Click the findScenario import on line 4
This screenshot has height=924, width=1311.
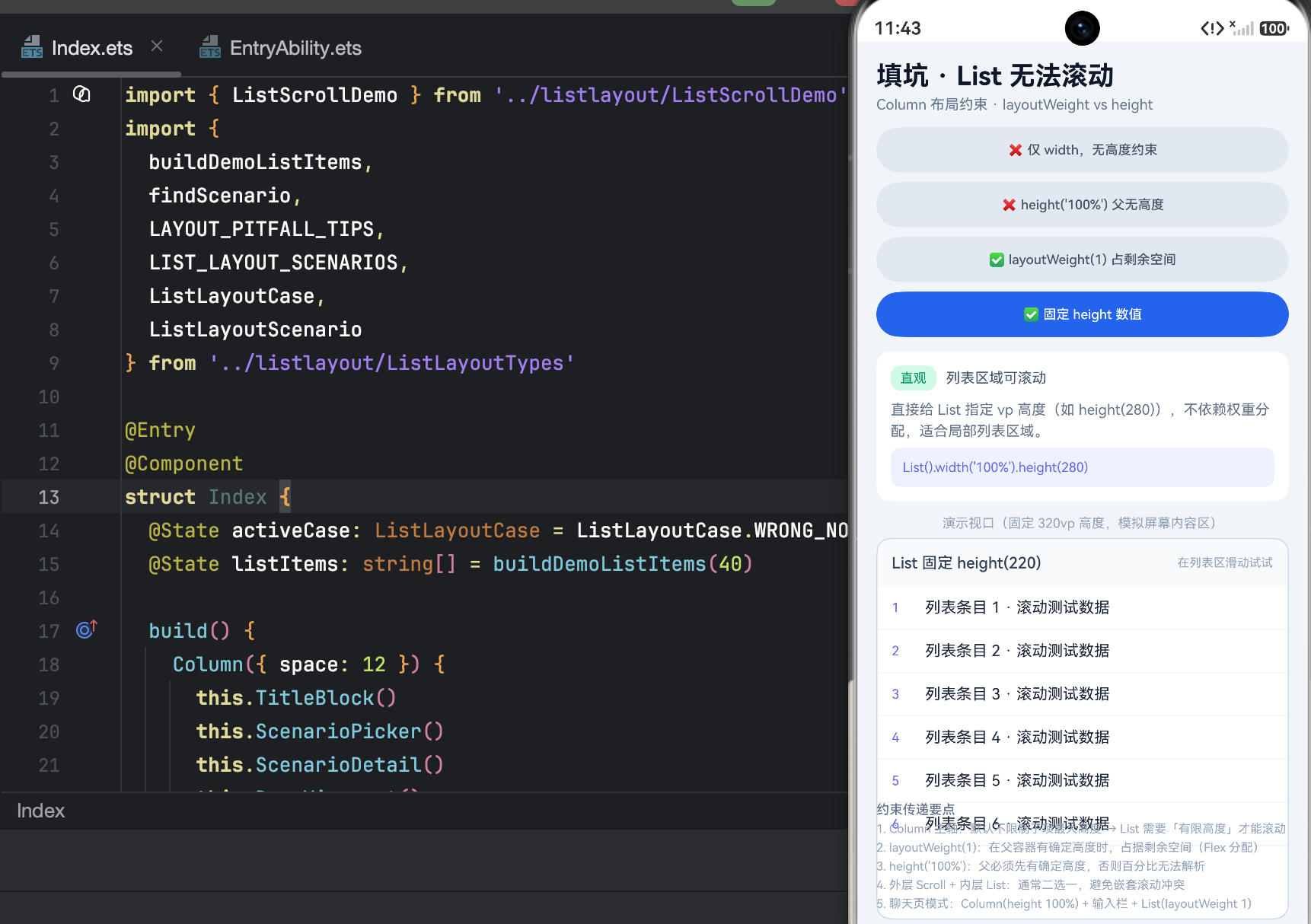pyautogui.click(x=219, y=196)
